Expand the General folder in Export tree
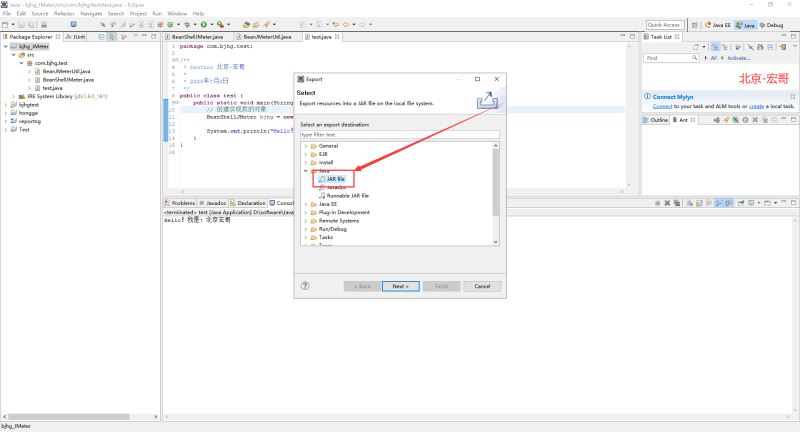 click(306, 146)
